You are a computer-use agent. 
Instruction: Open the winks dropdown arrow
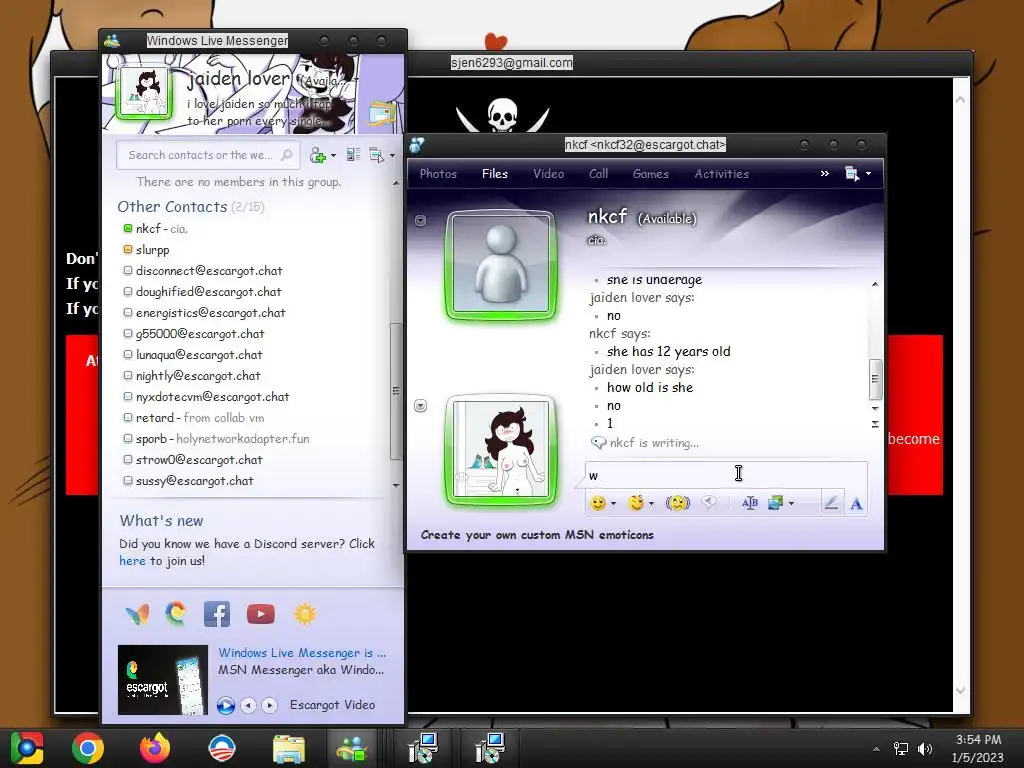[651, 504]
